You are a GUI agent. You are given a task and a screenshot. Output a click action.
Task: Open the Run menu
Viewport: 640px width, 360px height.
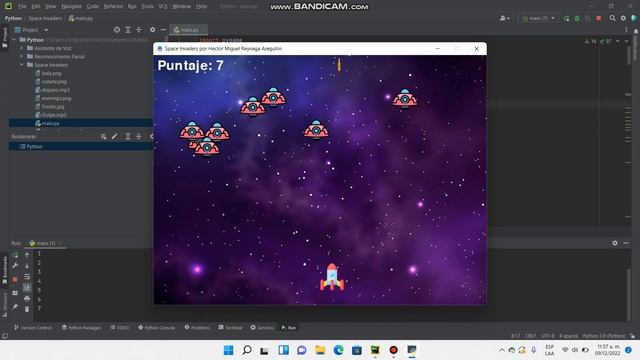132,7
